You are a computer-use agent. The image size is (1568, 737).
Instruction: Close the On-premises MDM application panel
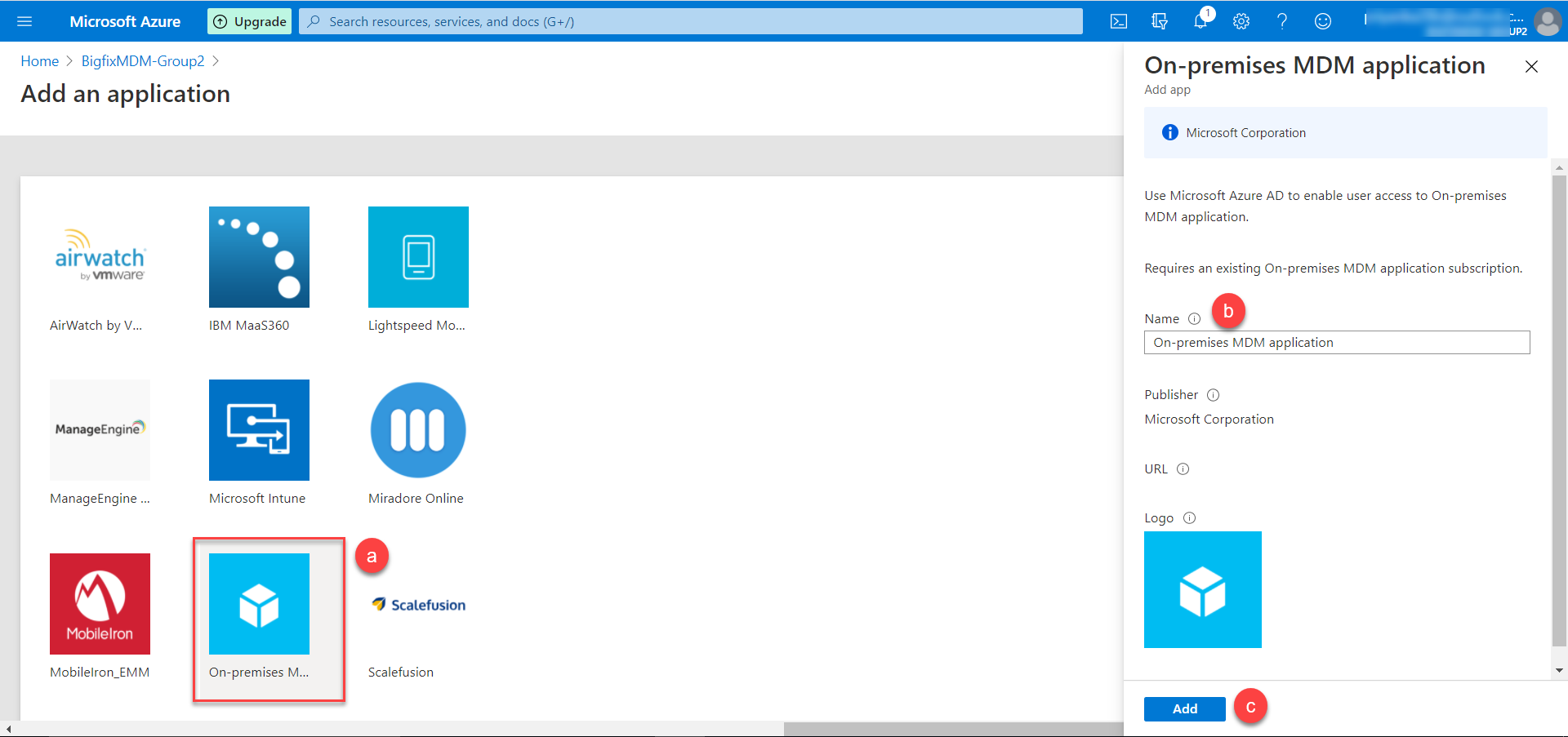click(1532, 66)
